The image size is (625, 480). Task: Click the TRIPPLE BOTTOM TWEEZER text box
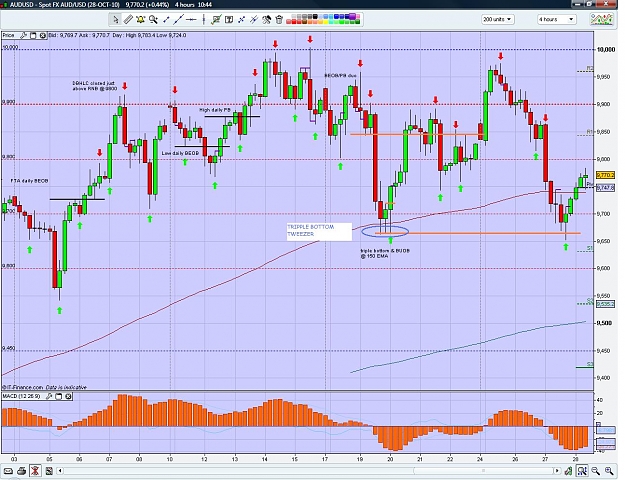coord(319,232)
